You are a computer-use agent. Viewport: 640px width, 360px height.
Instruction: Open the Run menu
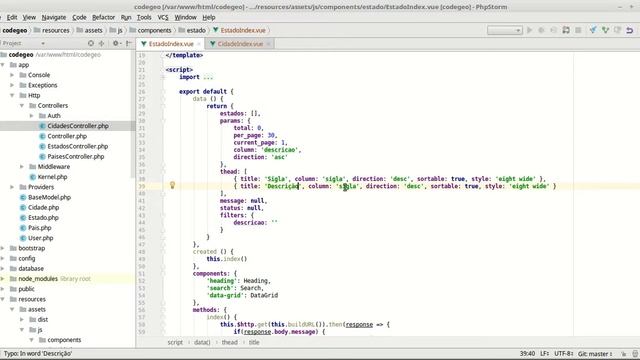(x=126, y=17)
